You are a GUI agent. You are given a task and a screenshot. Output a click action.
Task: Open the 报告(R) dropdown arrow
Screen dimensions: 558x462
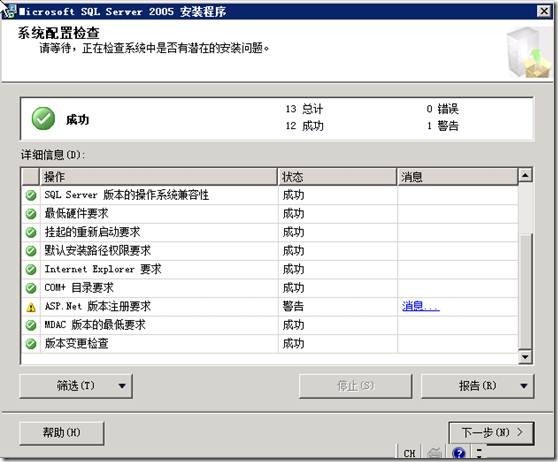tap(523, 386)
